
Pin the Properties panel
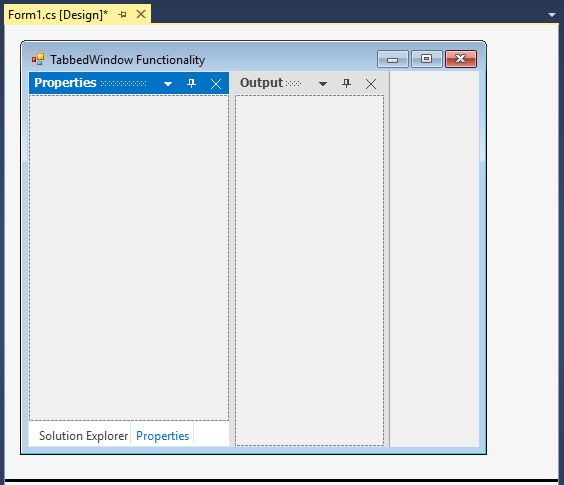tap(191, 83)
